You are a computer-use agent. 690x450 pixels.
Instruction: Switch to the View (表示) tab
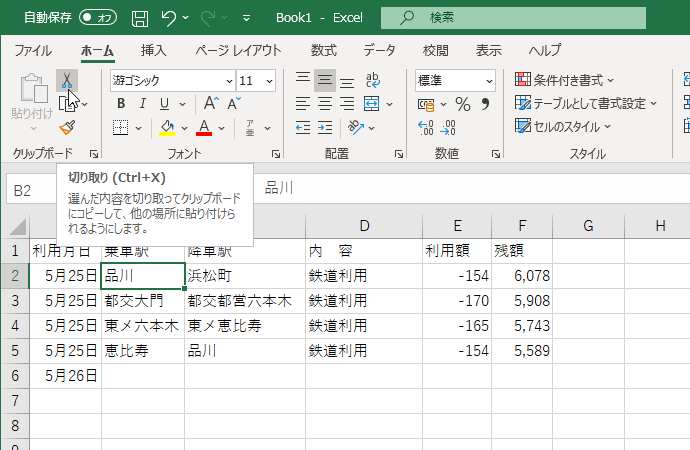pos(488,50)
